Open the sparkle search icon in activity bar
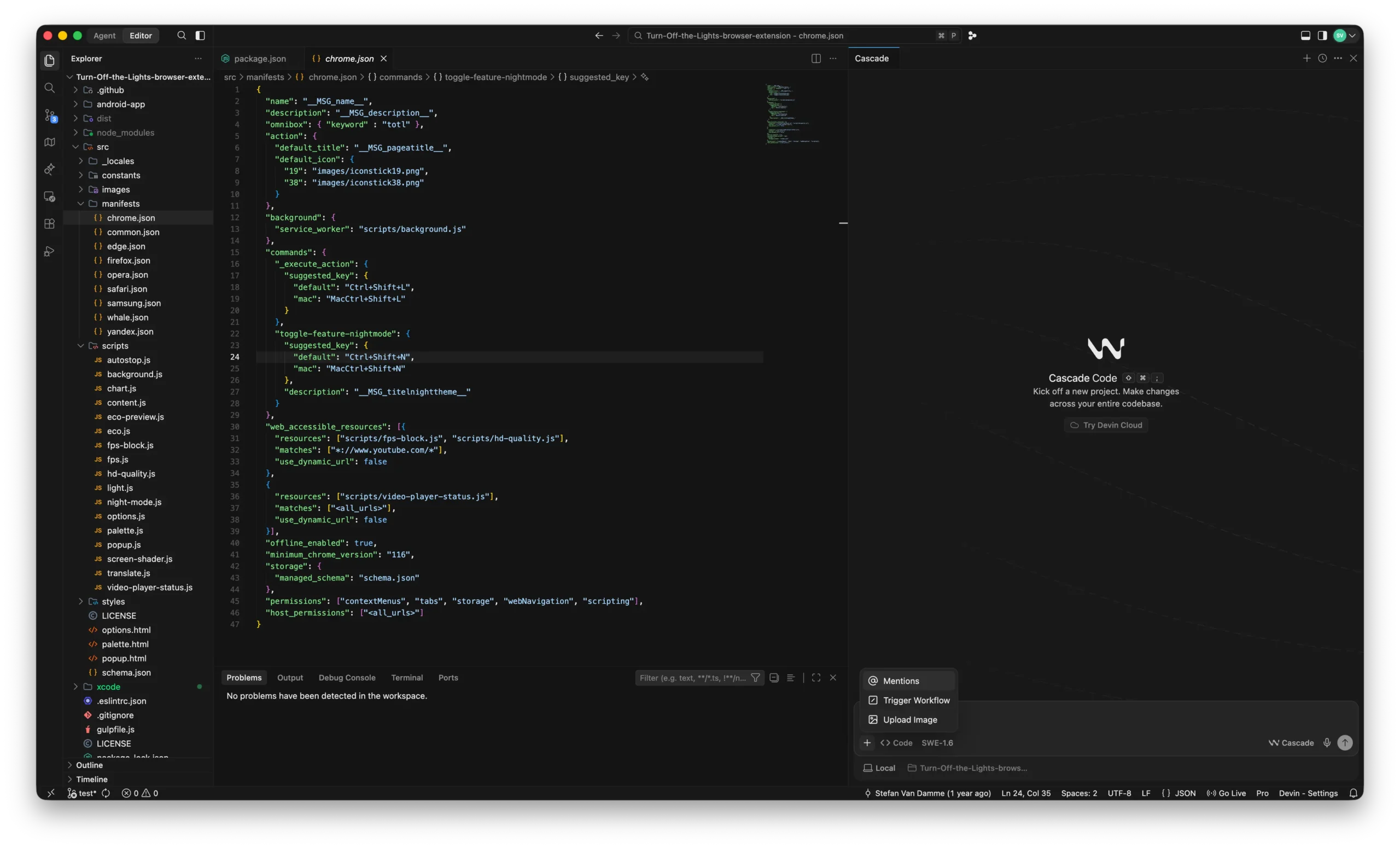The width and height of the screenshot is (1400, 848). [x=49, y=169]
